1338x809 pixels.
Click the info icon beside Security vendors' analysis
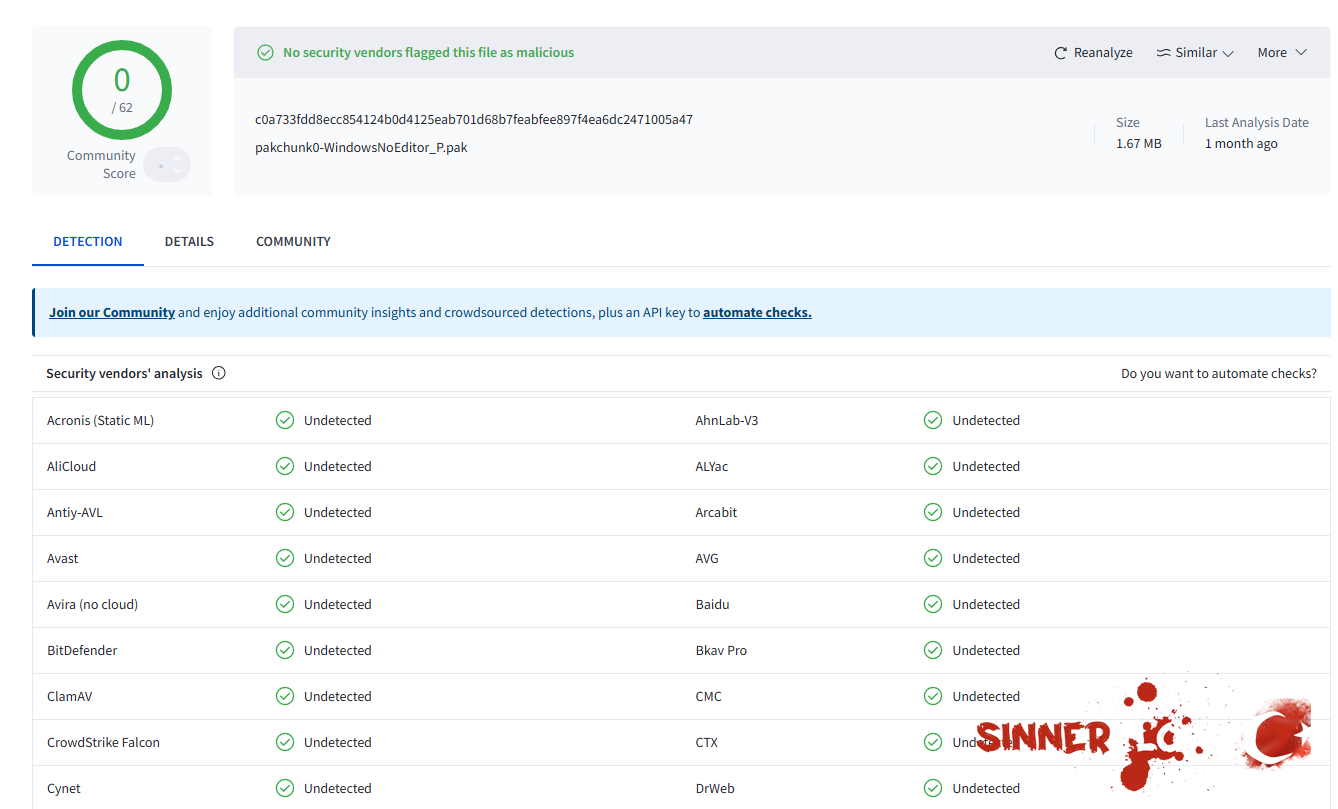[x=219, y=373]
